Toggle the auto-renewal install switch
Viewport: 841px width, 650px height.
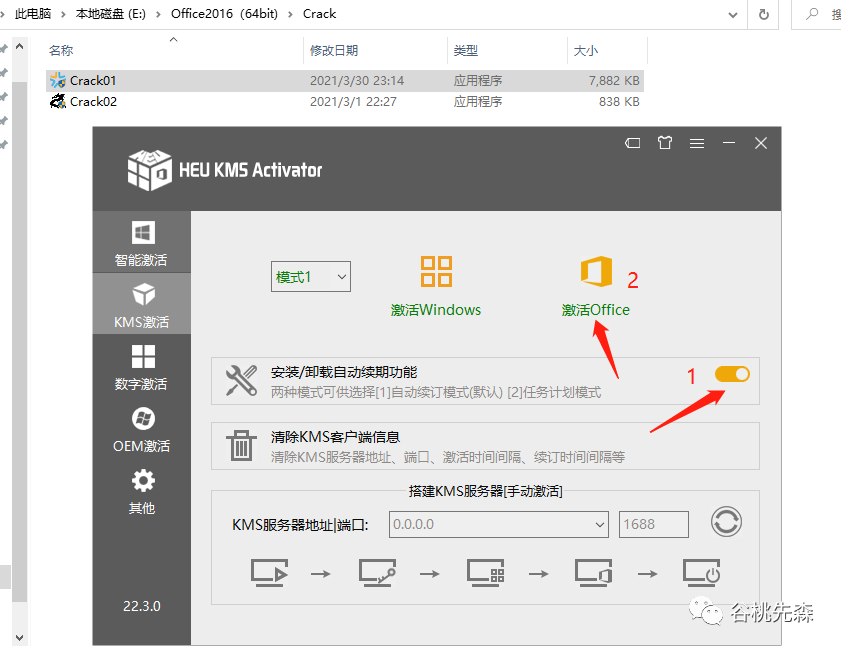pos(732,374)
